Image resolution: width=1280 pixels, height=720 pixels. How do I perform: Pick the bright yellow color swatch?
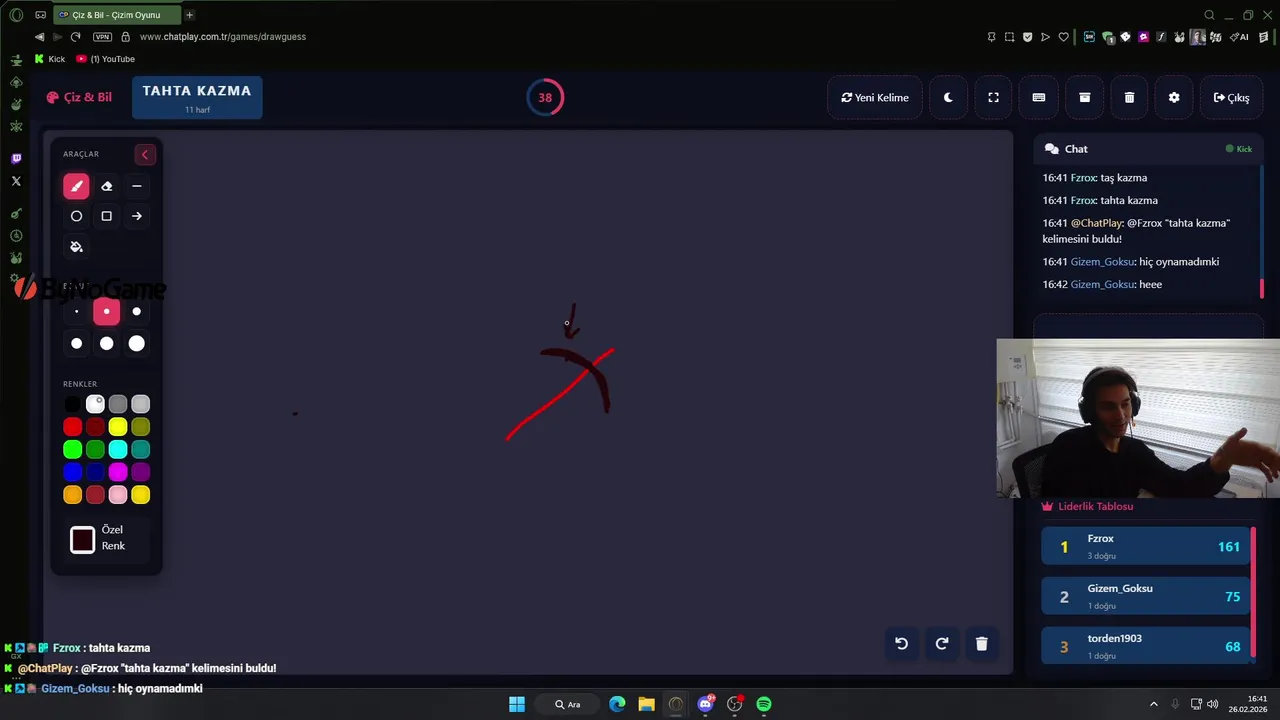[118, 427]
